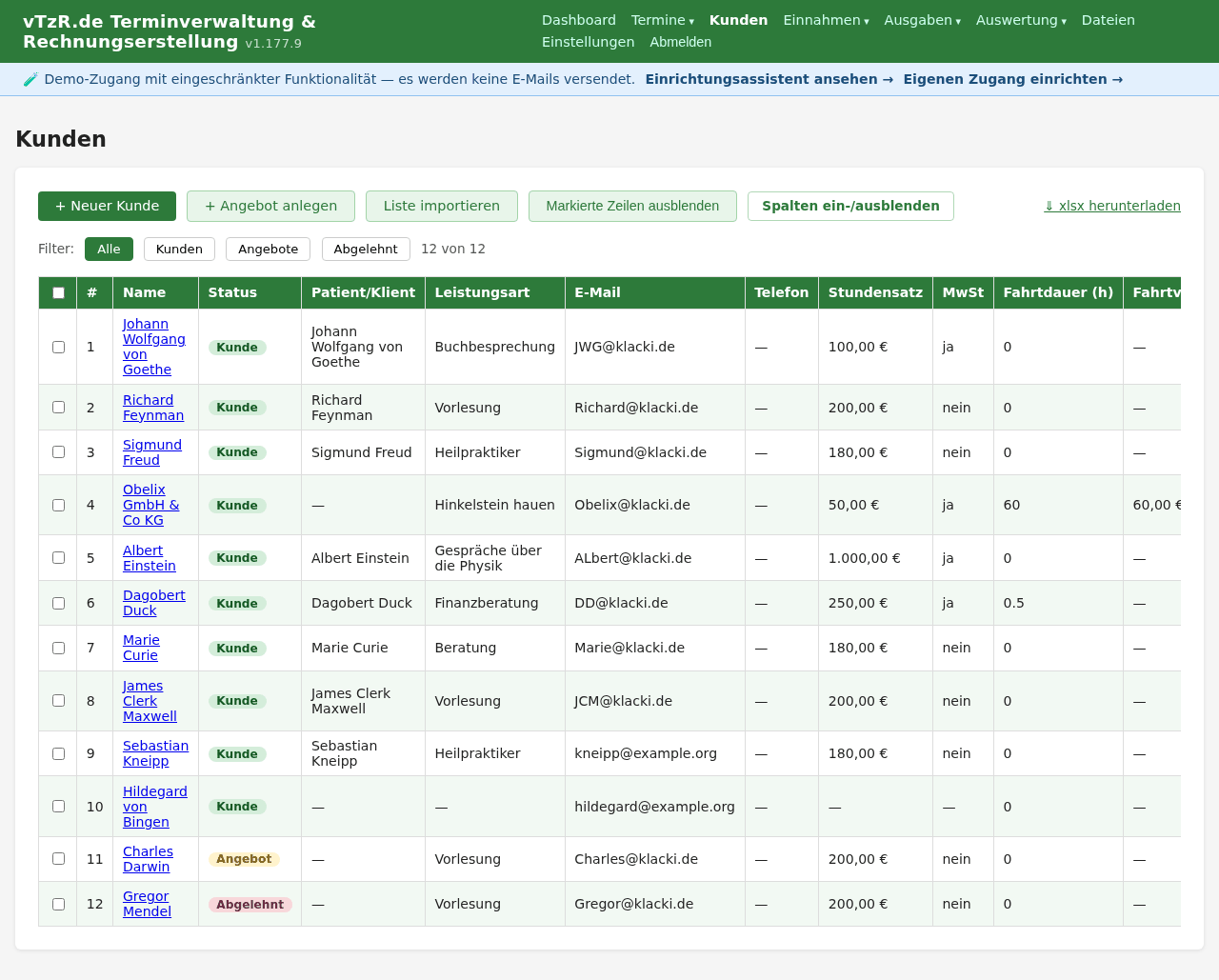The width and height of the screenshot is (1219, 980).
Task: Open customer Sigmund Freud
Action: coord(152,452)
